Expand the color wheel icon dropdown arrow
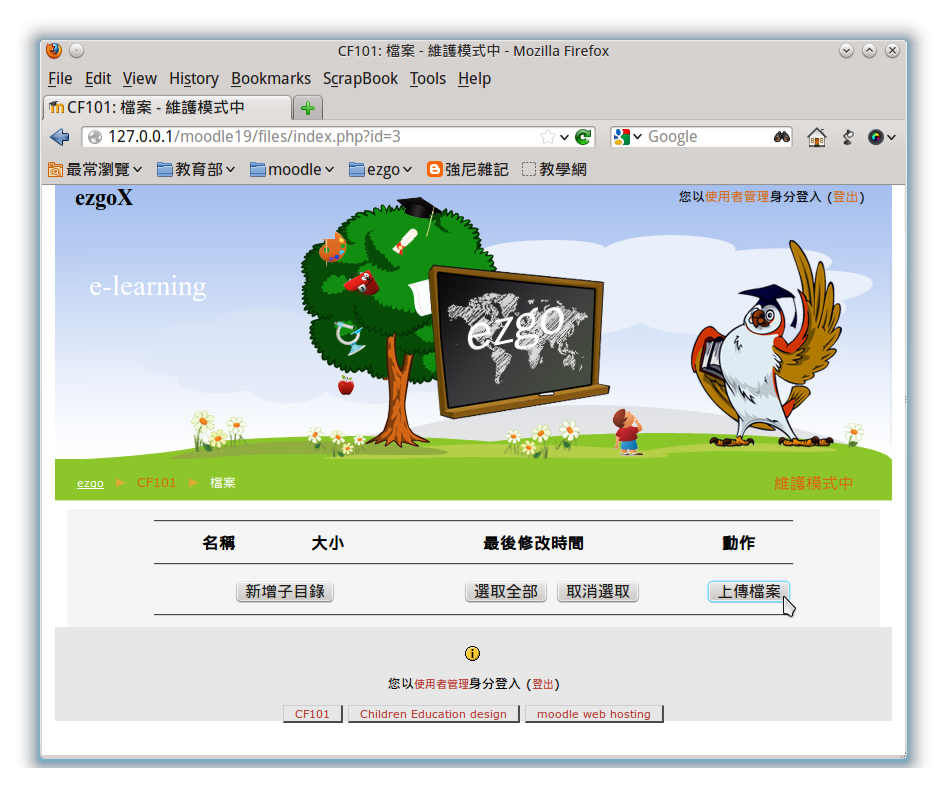Image resolution: width=947 pixels, height=799 pixels. point(891,137)
